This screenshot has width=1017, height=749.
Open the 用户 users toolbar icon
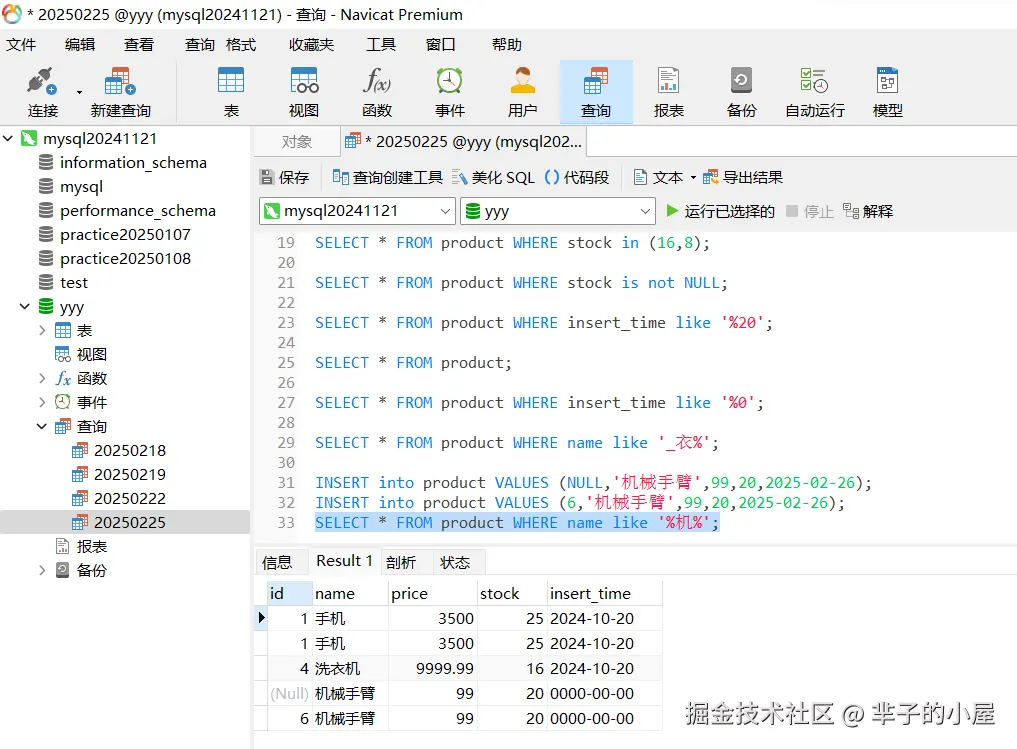click(522, 92)
